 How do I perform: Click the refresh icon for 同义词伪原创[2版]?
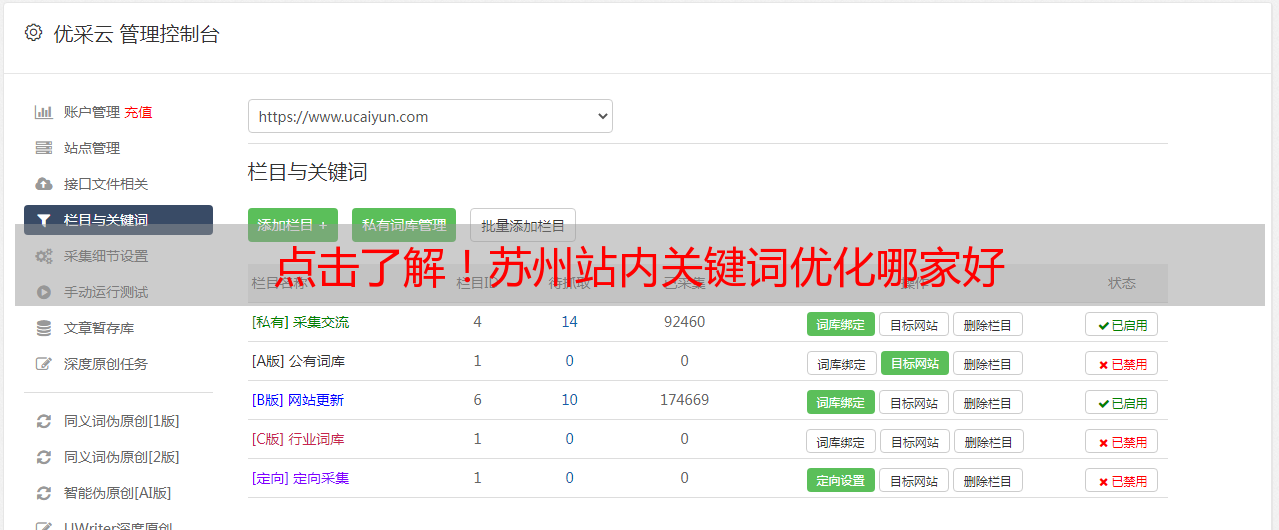tap(43, 457)
